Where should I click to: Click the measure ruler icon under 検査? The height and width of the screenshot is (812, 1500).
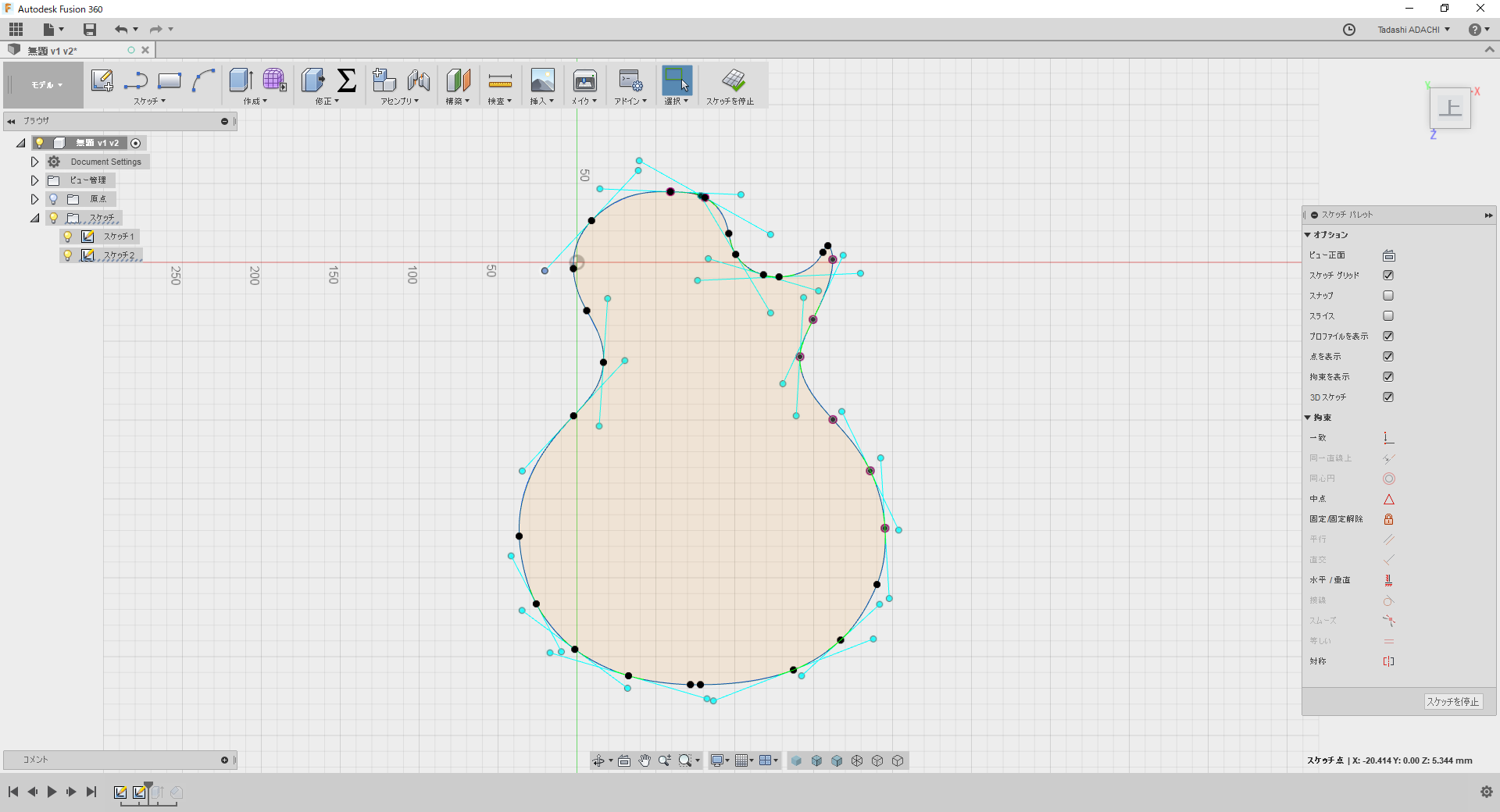[499, 80]
